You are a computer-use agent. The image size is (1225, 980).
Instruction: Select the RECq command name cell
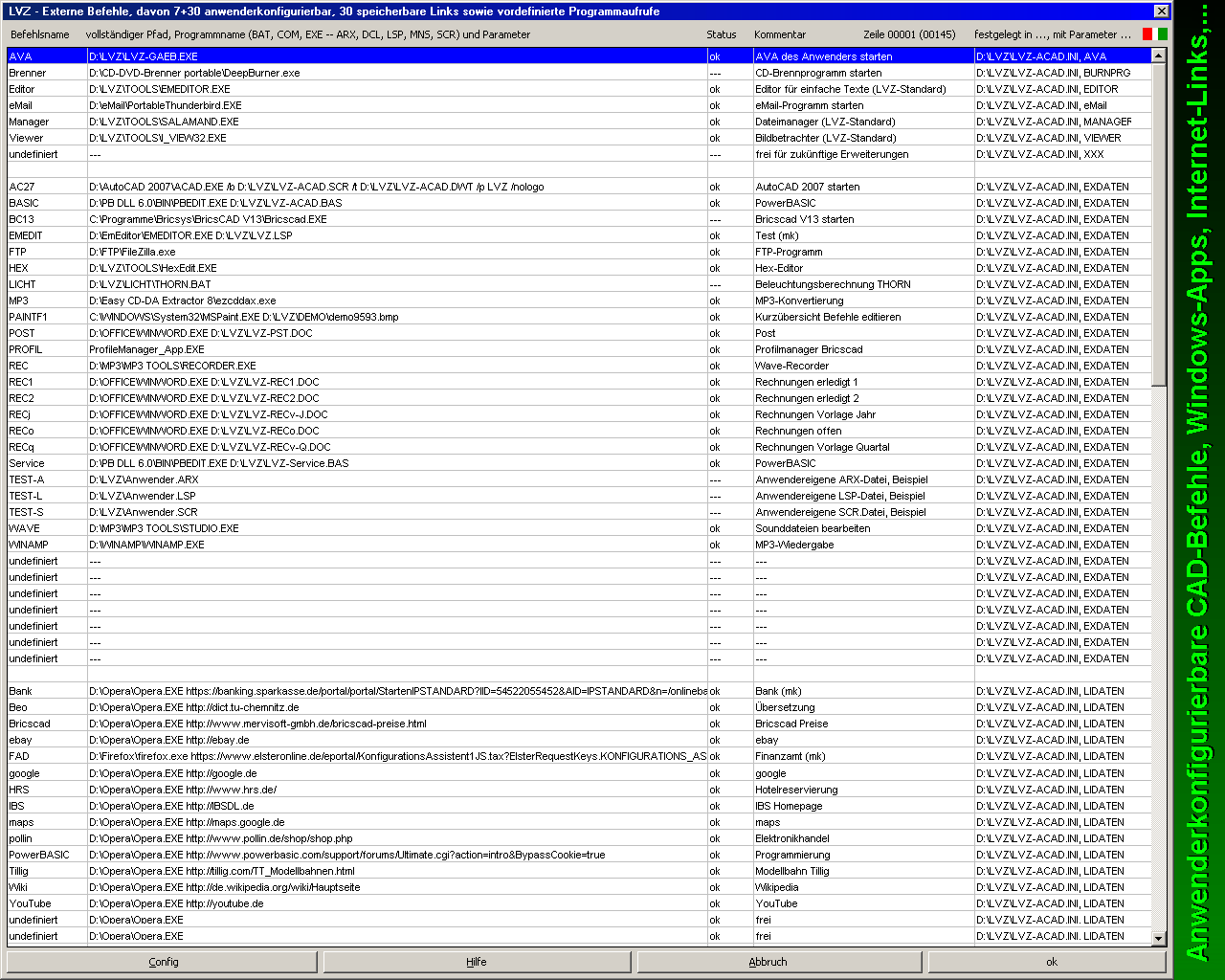click(47, 447)
